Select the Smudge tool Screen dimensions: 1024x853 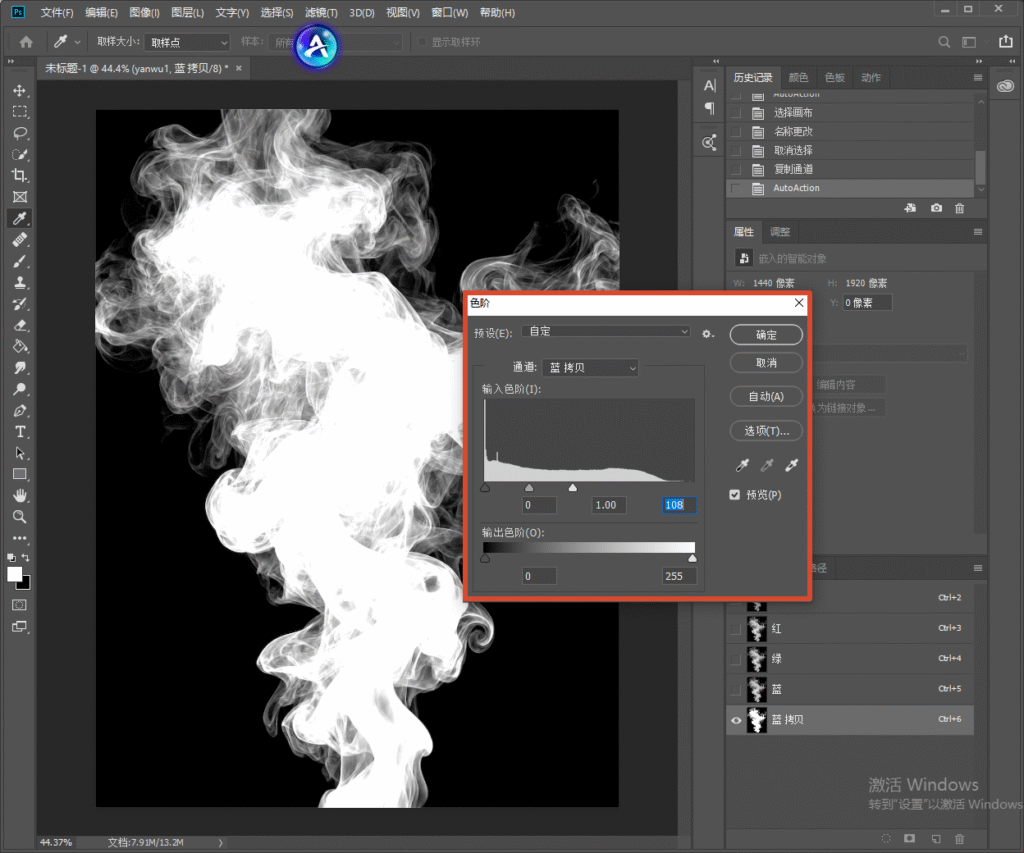[x=20, y=368]
